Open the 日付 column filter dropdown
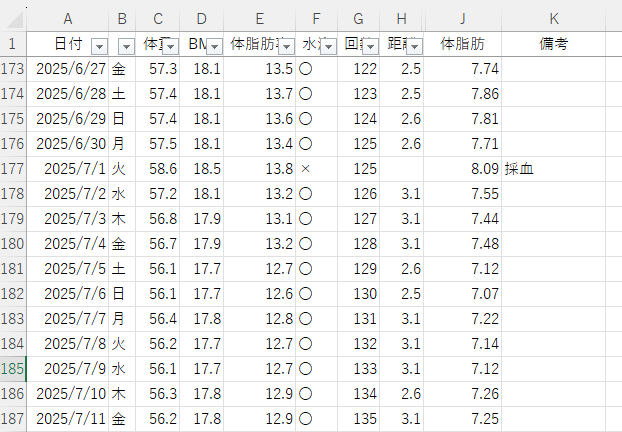Screen dimensions: 622x432 pyautogui.click(x=99, y=47)
